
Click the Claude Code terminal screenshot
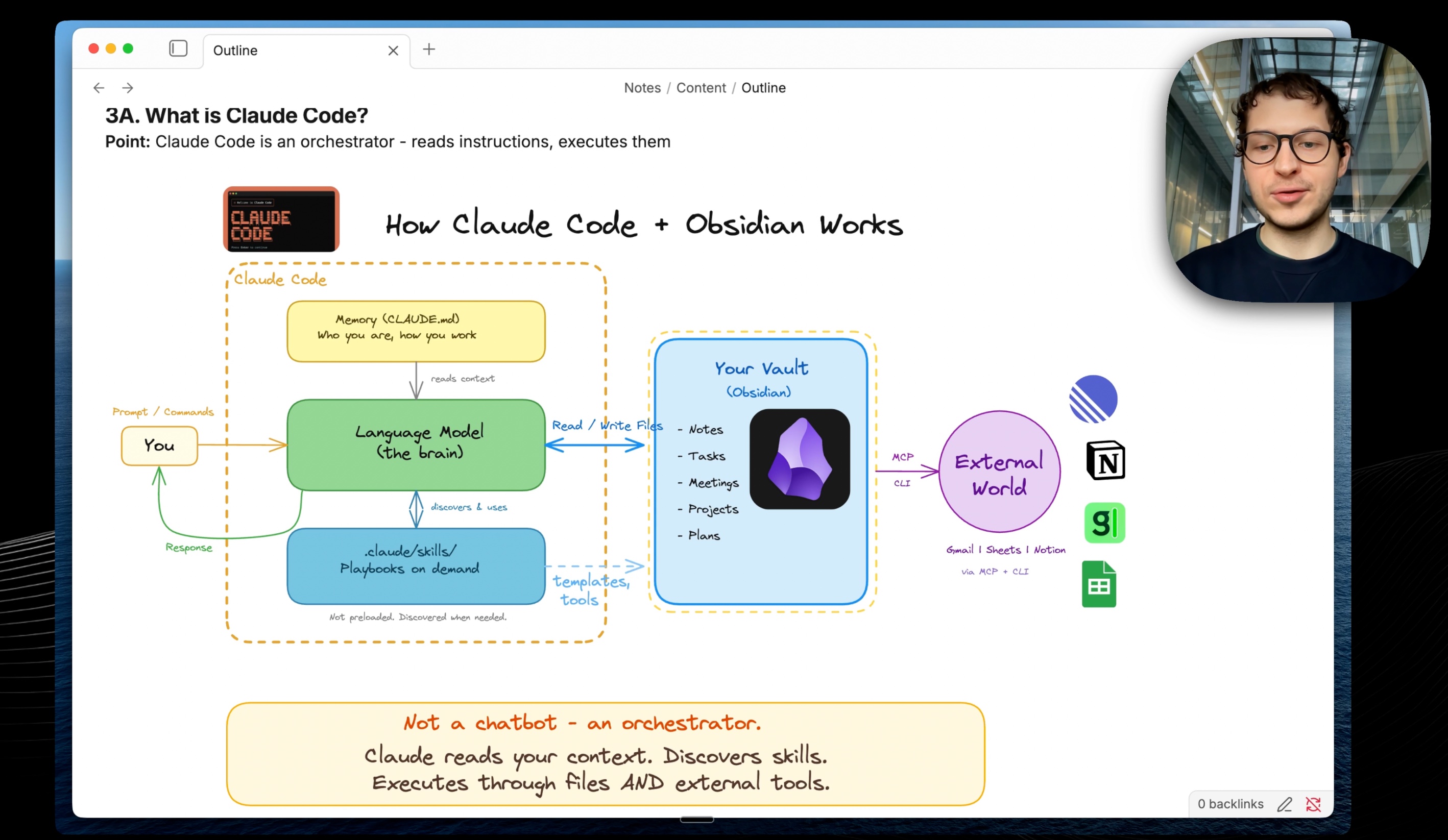(280, 219)
